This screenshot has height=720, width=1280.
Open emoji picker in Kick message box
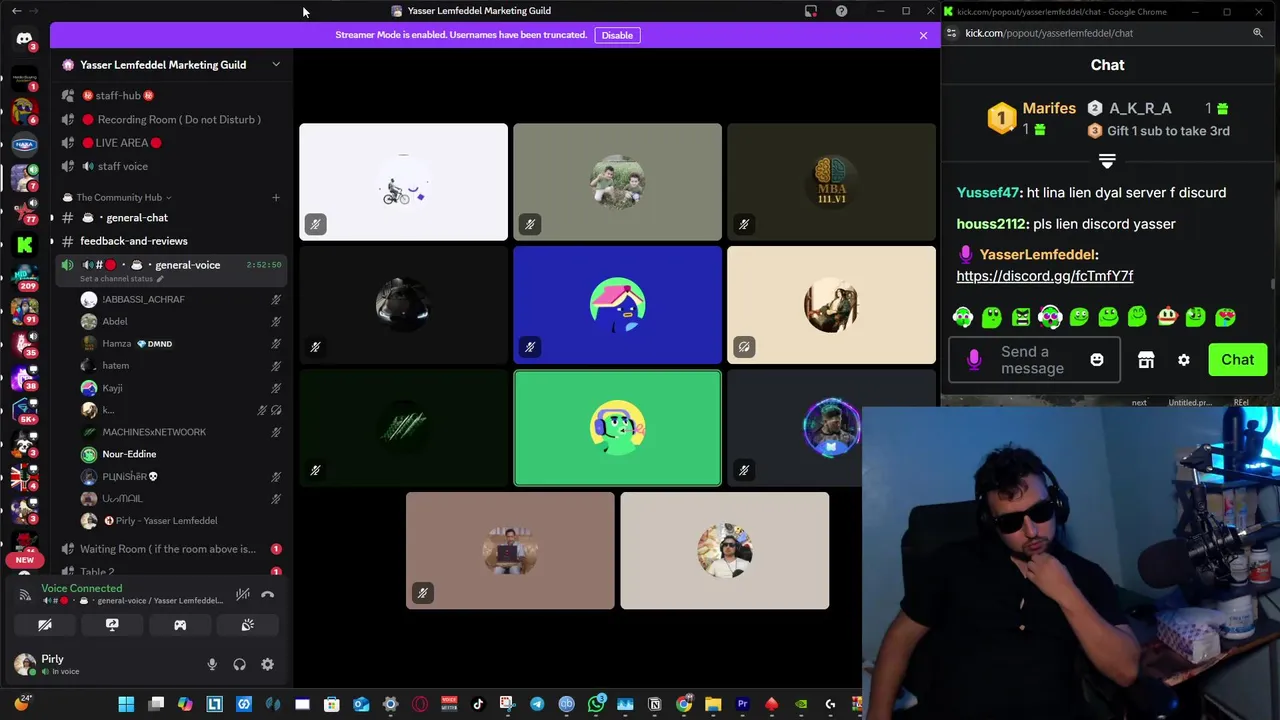(1097, 360)
